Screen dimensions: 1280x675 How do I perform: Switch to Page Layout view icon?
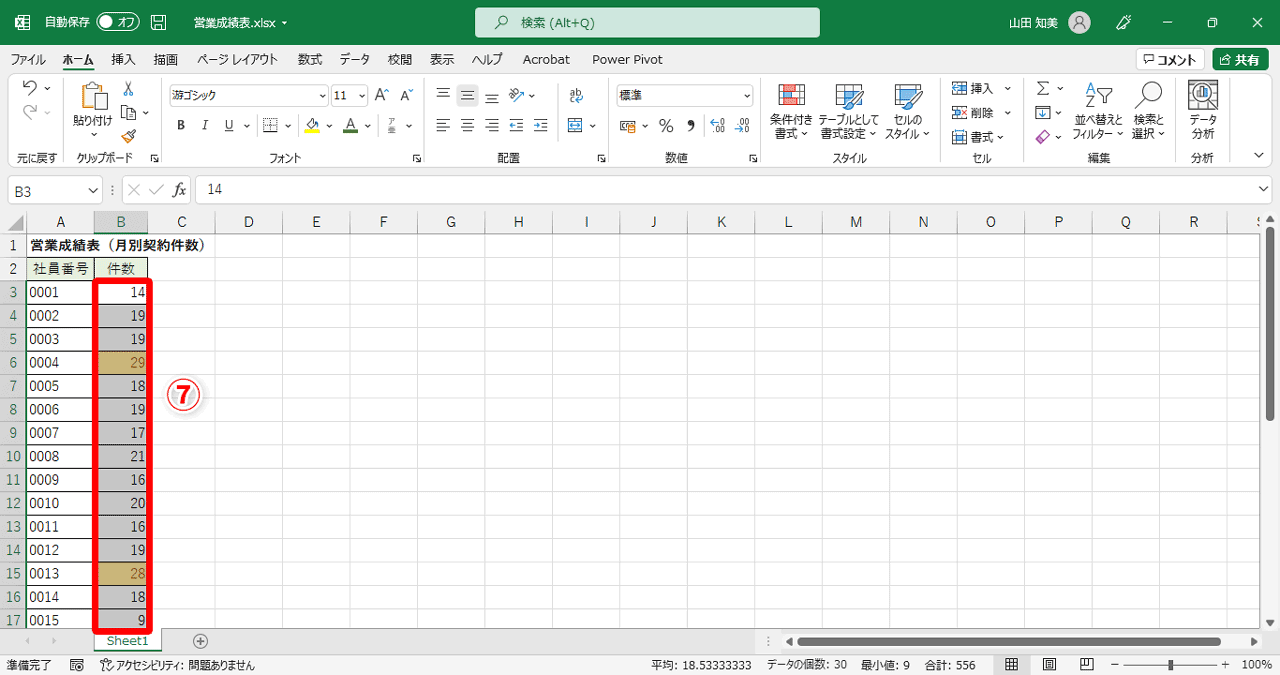tap(1049, 665)
